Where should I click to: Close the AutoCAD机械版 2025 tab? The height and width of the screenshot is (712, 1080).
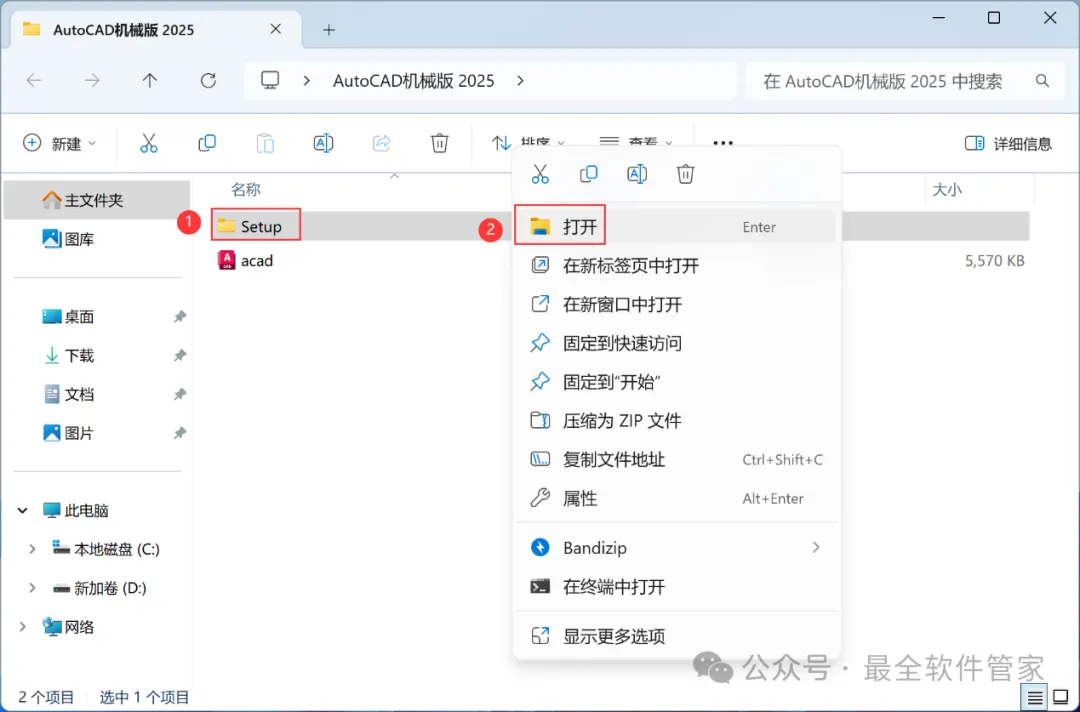[276, 29]
